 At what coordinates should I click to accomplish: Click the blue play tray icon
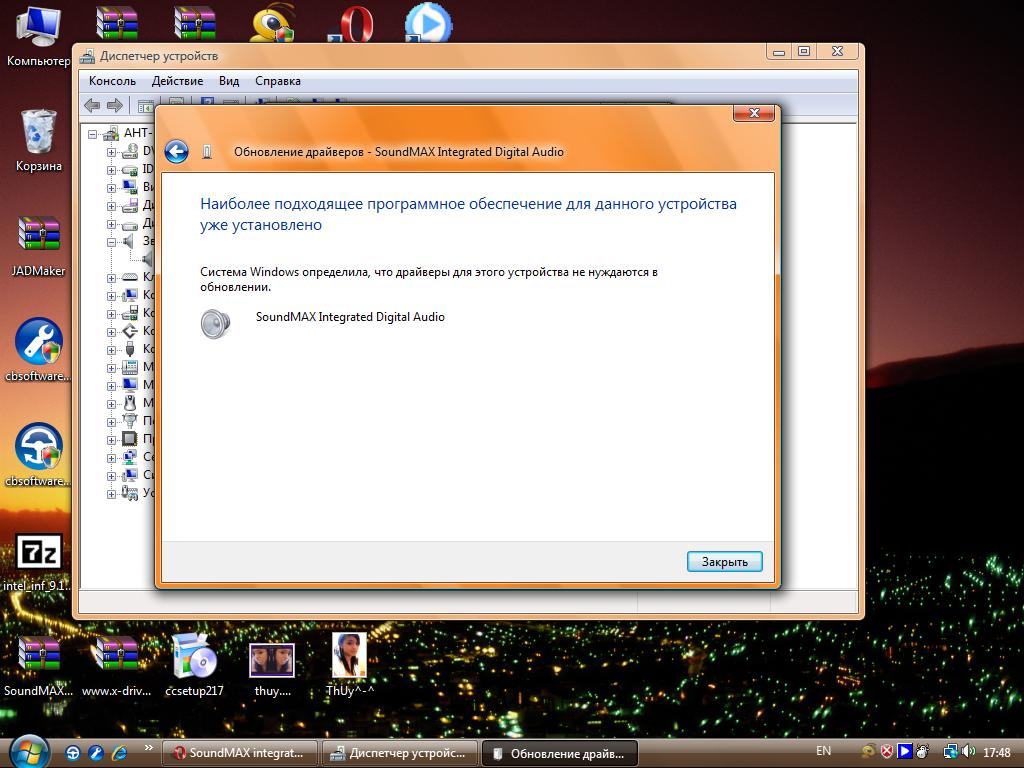904,752
